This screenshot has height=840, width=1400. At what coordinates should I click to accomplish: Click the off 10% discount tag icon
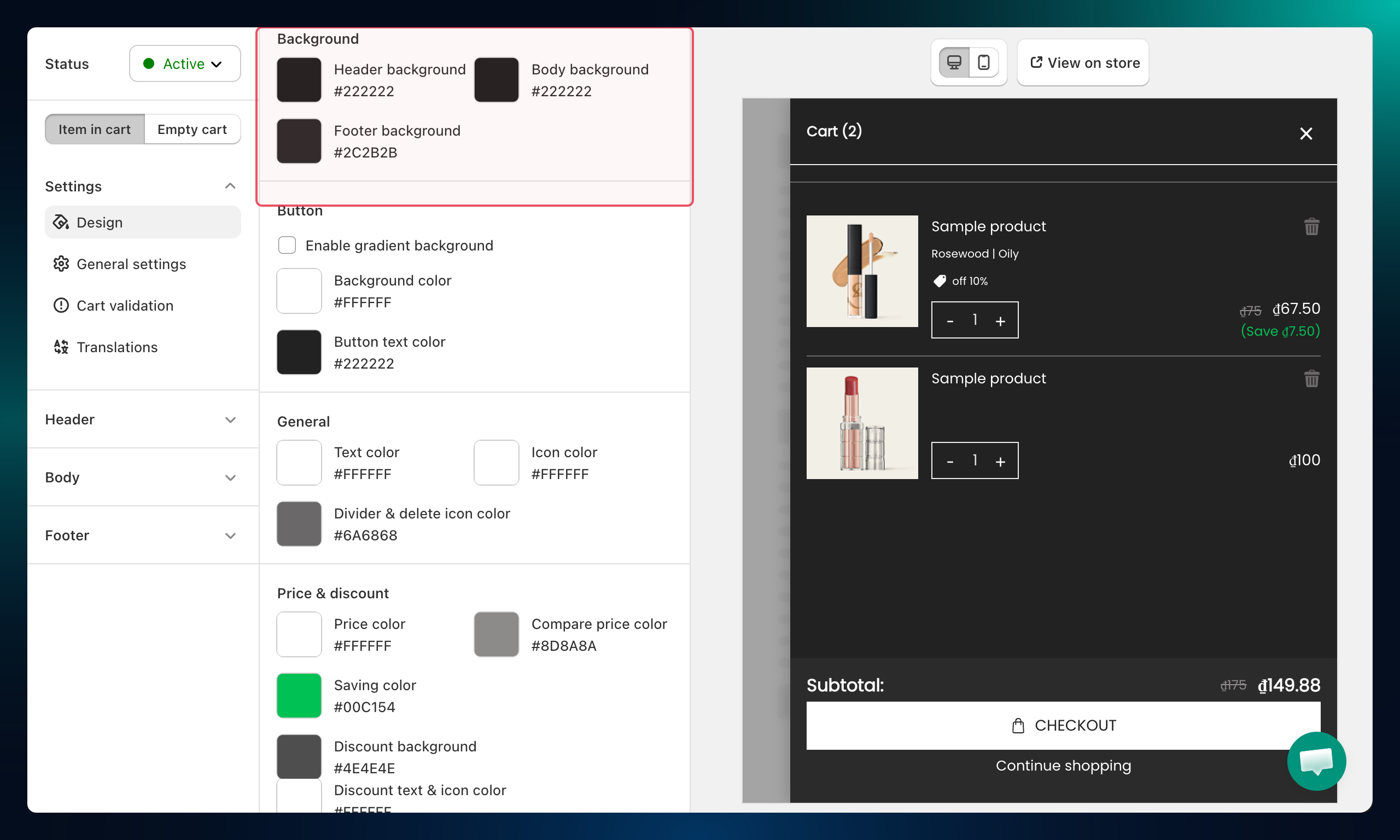pos(940,281)
